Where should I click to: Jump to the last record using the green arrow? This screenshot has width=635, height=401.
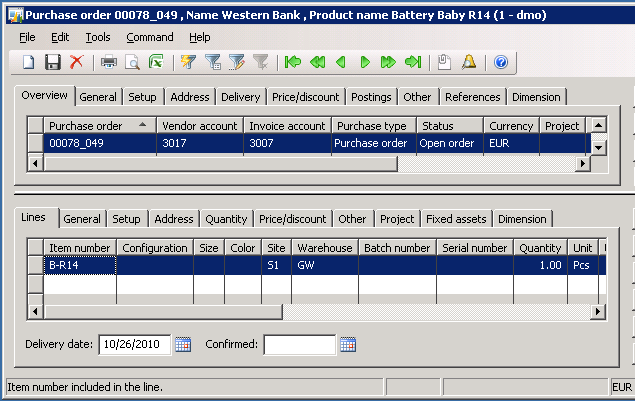[x=413, y=62]
